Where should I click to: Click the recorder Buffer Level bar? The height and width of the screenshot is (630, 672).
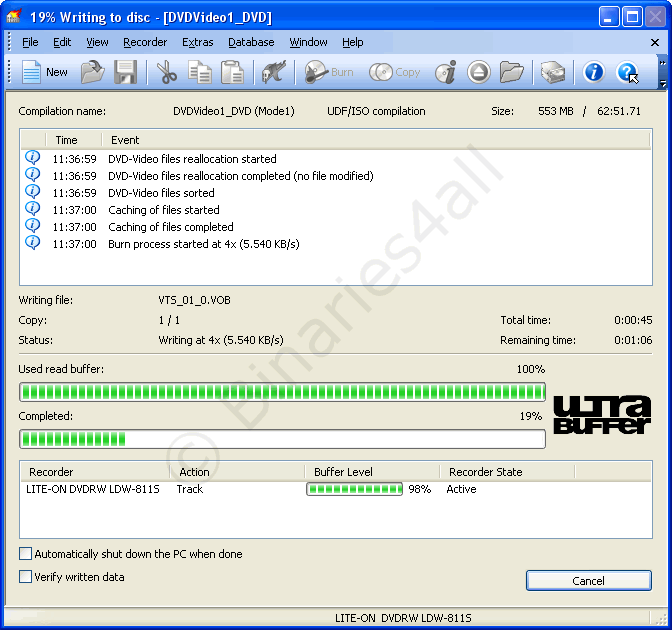pyautogui.click(x=354, y=489)
